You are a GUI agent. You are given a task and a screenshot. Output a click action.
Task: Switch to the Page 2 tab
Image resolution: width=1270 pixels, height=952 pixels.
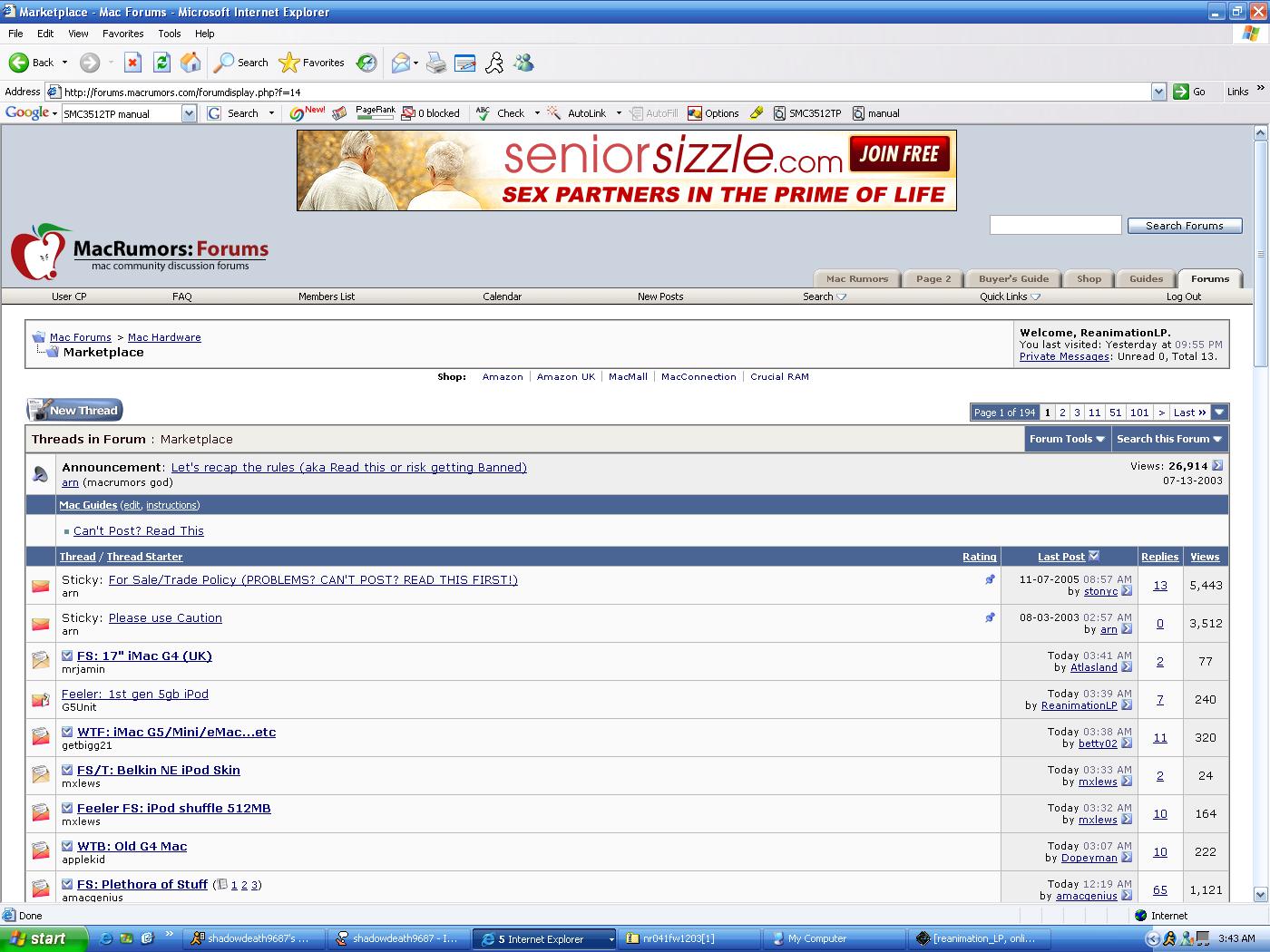click(933, 278)
